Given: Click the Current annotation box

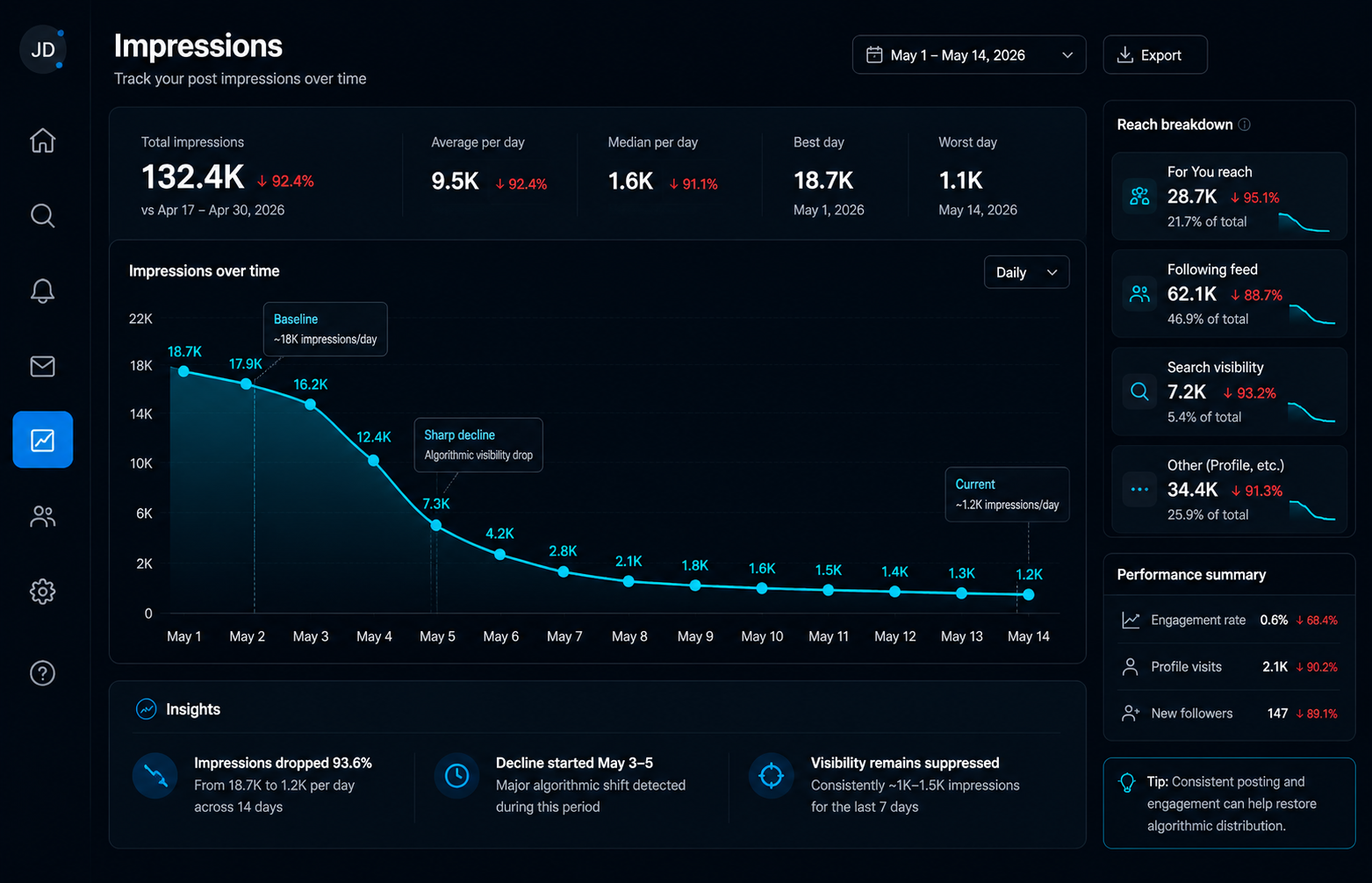Looking at the screenshot, I should pyautogui.click(x=1007, y=494).
